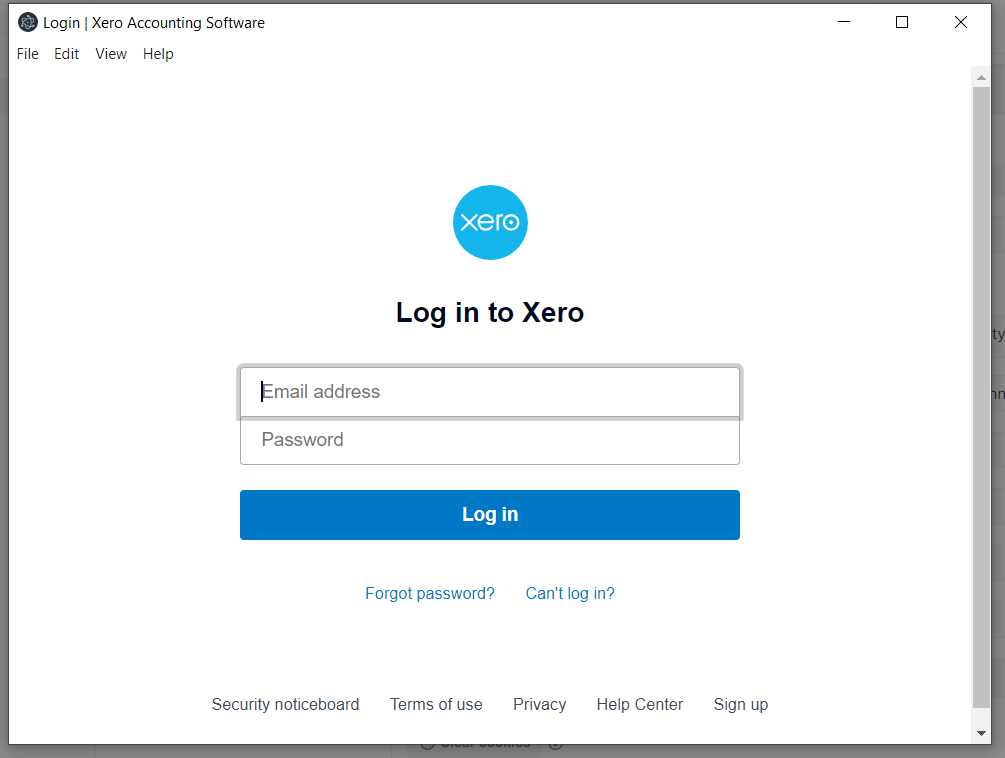Click the vertical scrollbar thumb
Viewport: 1005px width, 758px height.
click(981, 397)
